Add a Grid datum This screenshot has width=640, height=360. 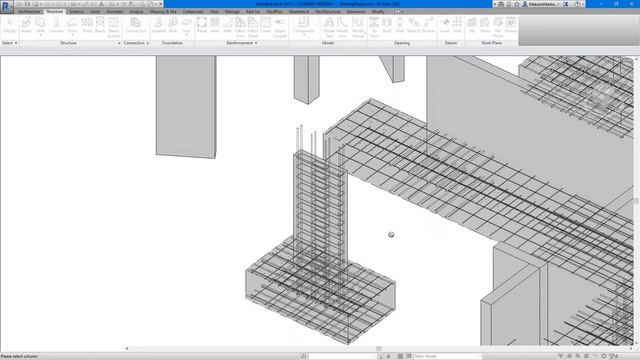[x=457, y=25]
